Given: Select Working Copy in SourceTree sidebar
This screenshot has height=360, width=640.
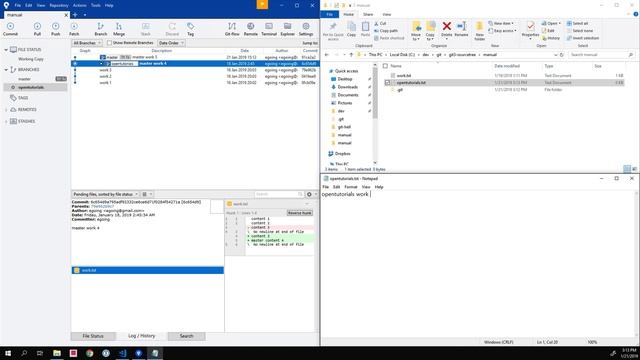Looking at the screenshot, I should pyautogui.click(x=31, y=59).
